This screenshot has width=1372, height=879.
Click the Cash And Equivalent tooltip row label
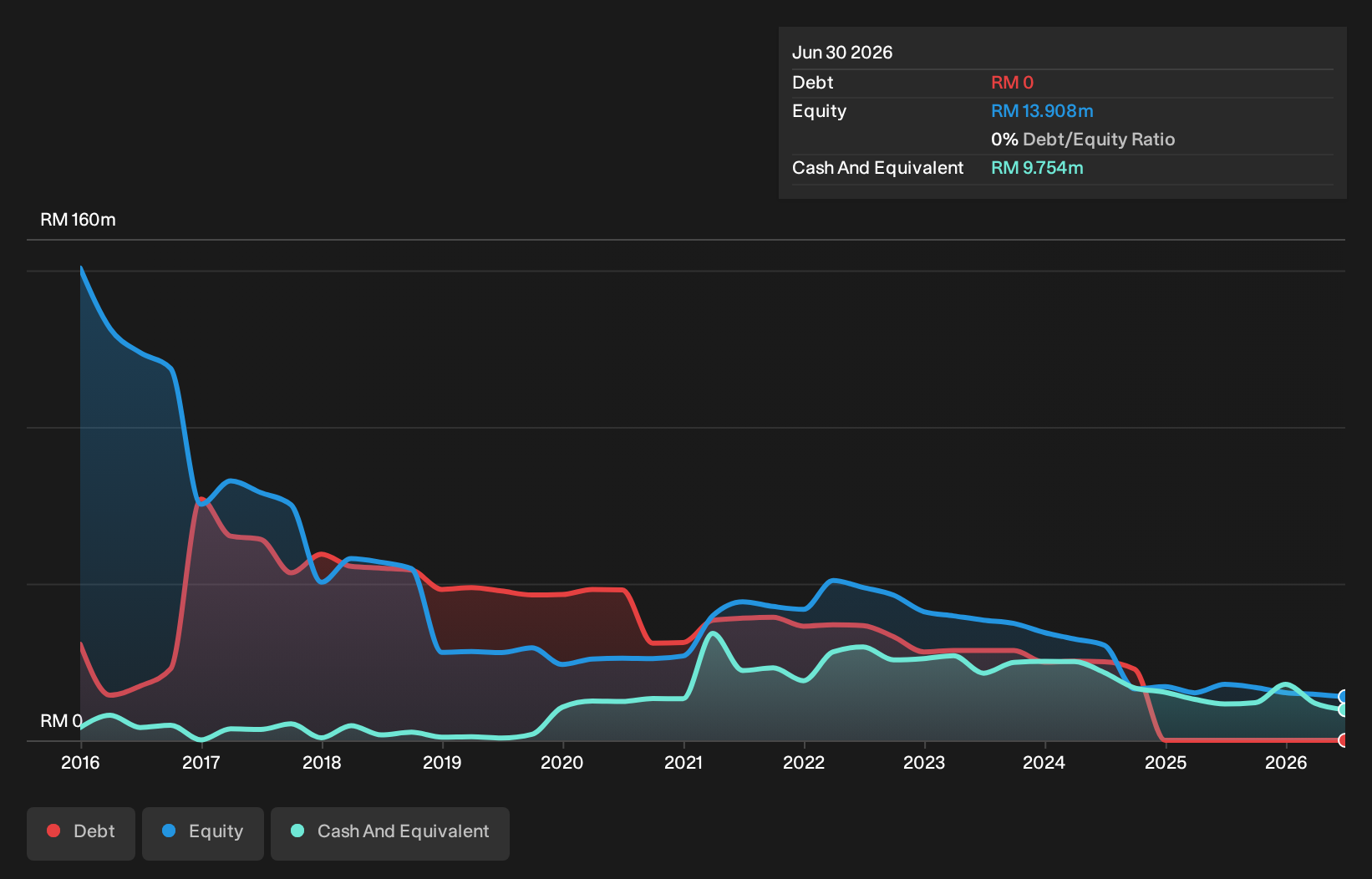click(x=877, y=168)
